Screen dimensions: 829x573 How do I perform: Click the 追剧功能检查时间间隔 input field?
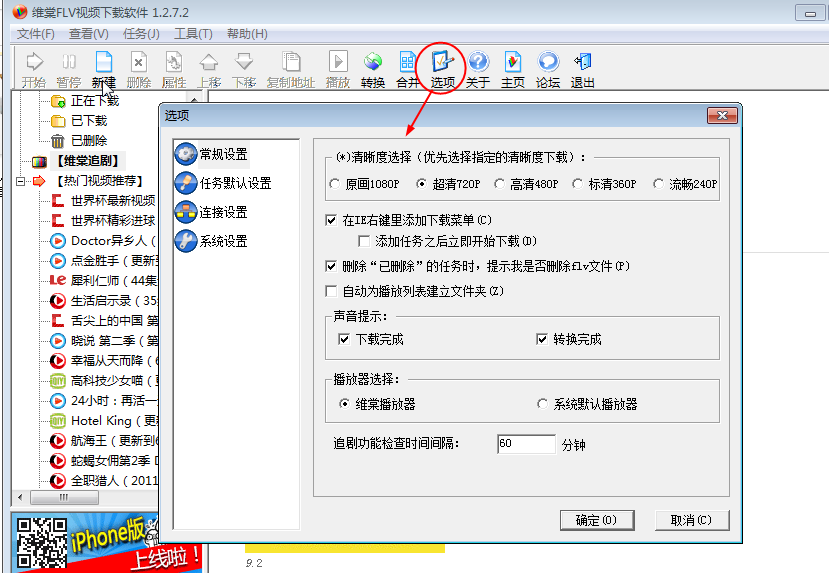(x=526, y=444)
